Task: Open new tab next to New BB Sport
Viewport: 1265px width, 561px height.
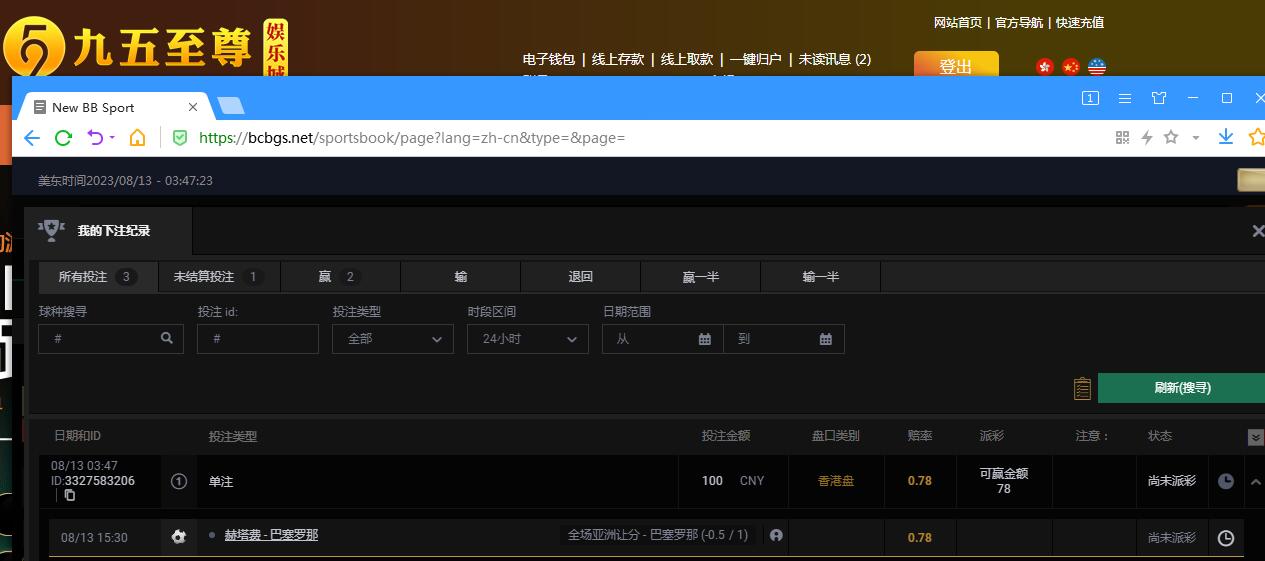Action: (230, 106)
